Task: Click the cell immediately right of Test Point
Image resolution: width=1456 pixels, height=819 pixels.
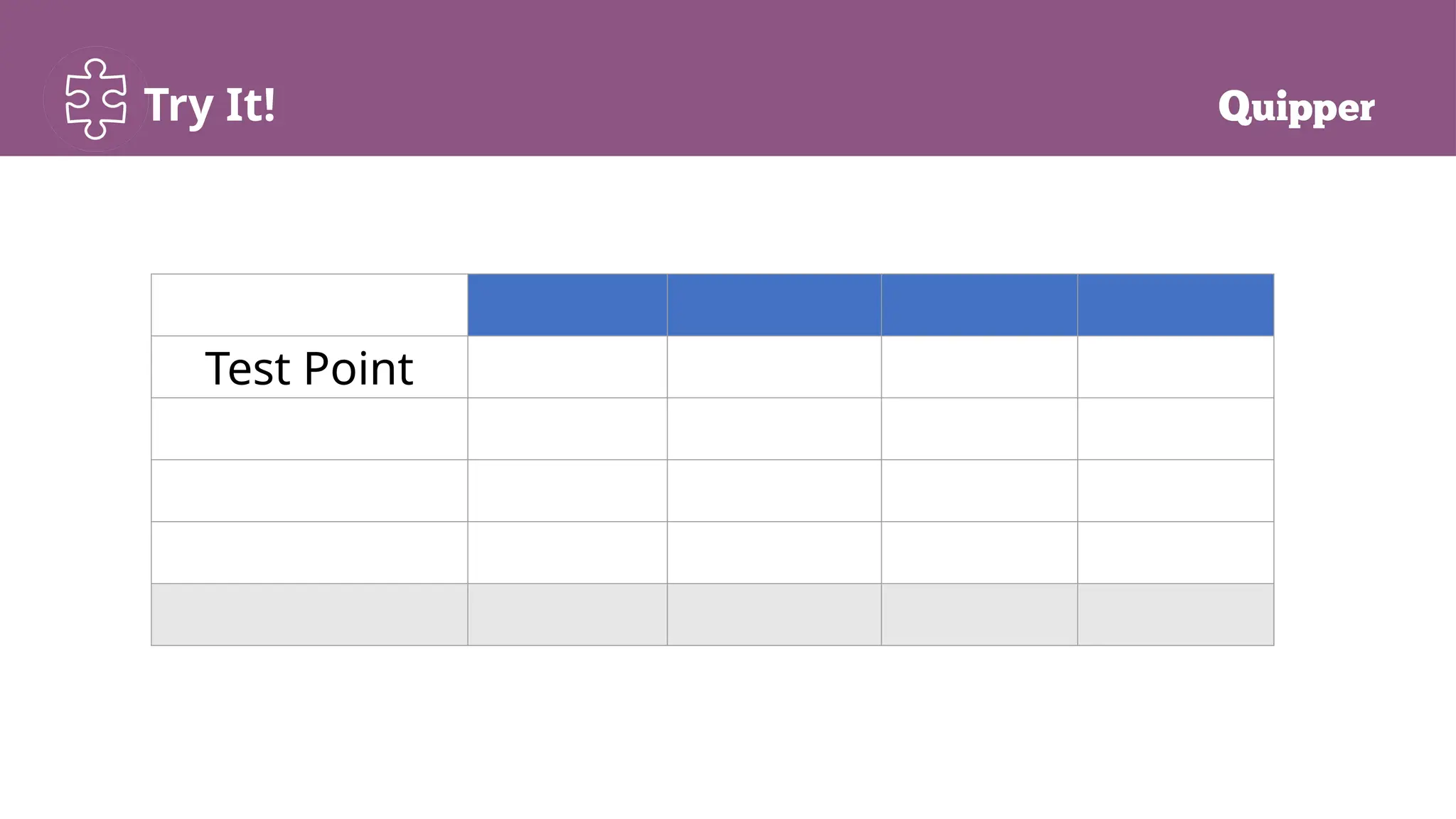Action: pyautogui.click(x=567, y=367)
